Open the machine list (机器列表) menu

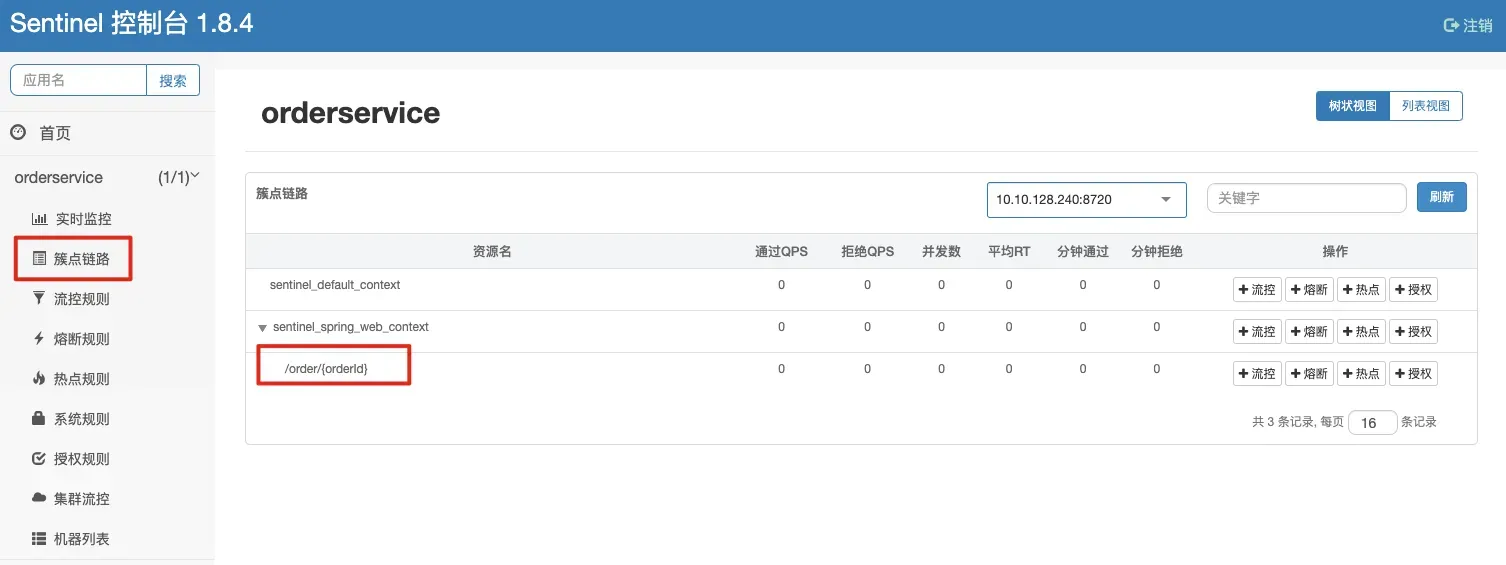[81, 539]
